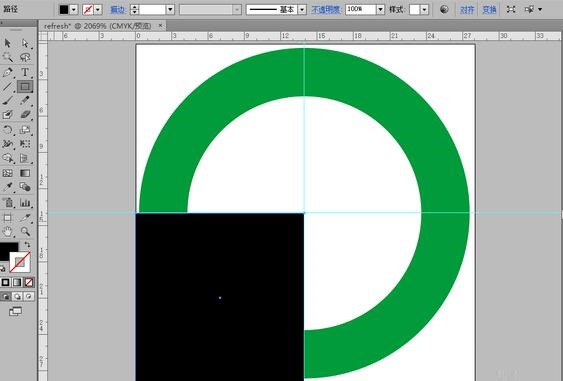Switch to the refresh document tab
This screenshot has width=563, height=381.
98,26
